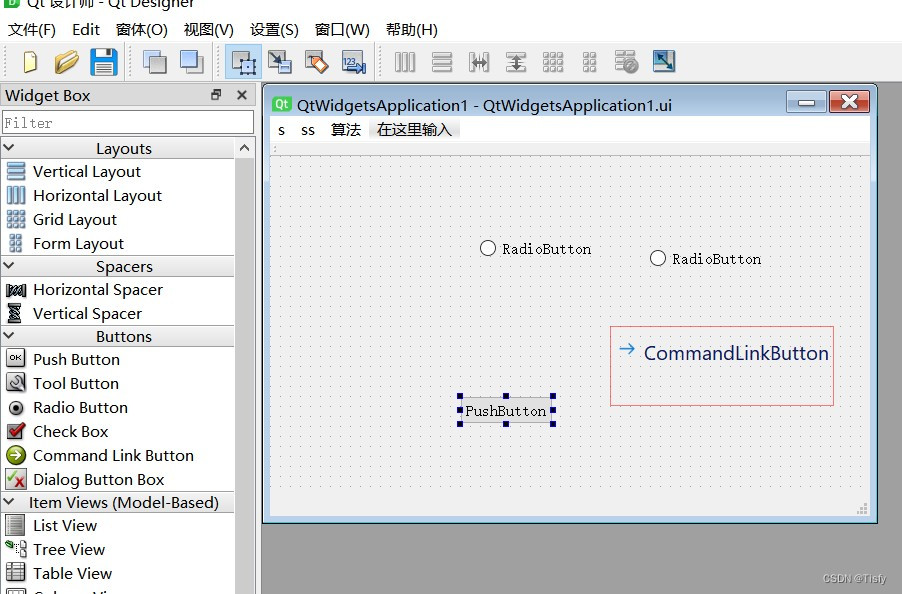Click the Adjust Size toolbar icon
The height and width of the screenshot is (594, 902).
coord(663,62)
